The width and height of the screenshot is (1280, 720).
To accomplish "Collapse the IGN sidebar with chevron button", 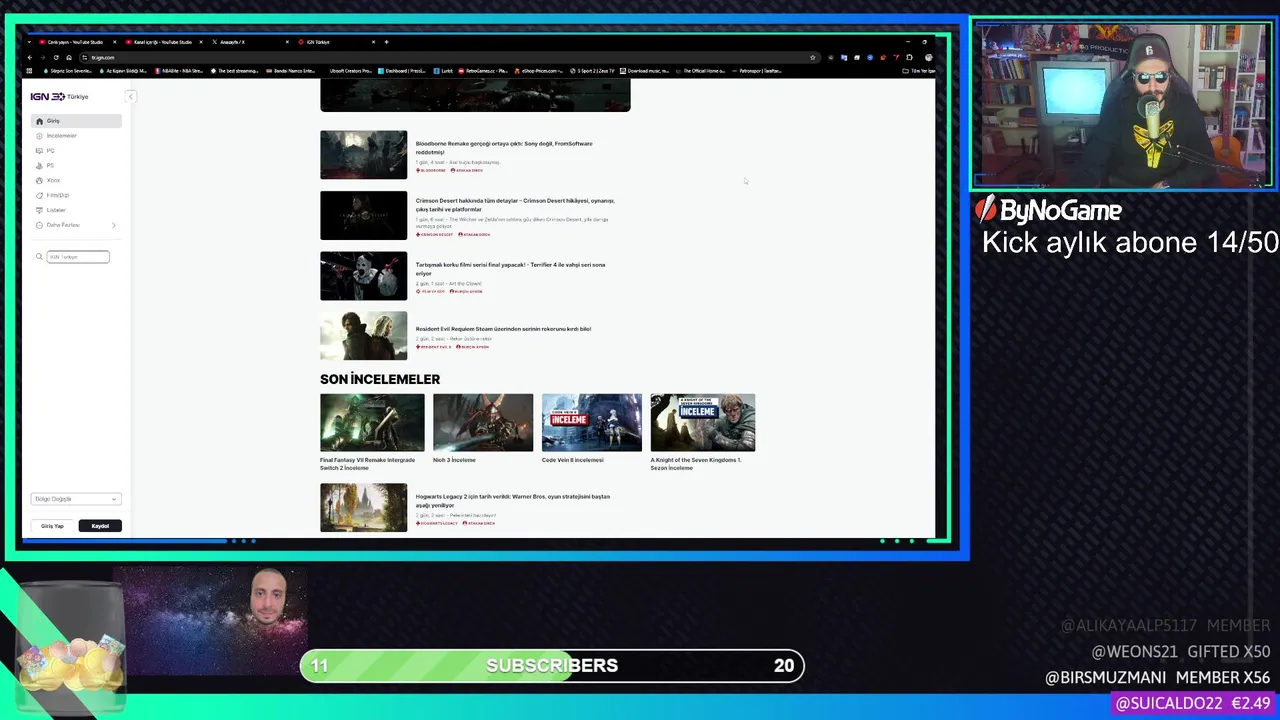I will [130, 96].
